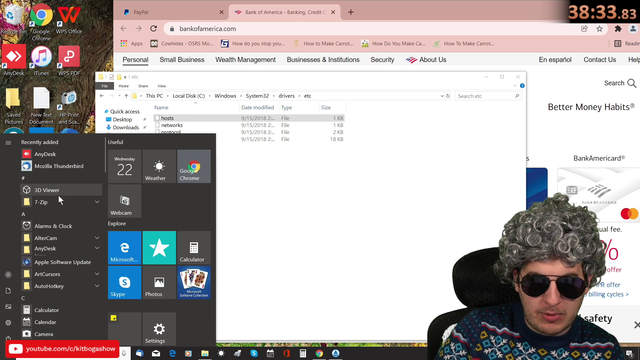The height and width of the screenshot is (360, 640).
Task: Open the address bar history dropdown in Explorer
Action: pos(442,96)
